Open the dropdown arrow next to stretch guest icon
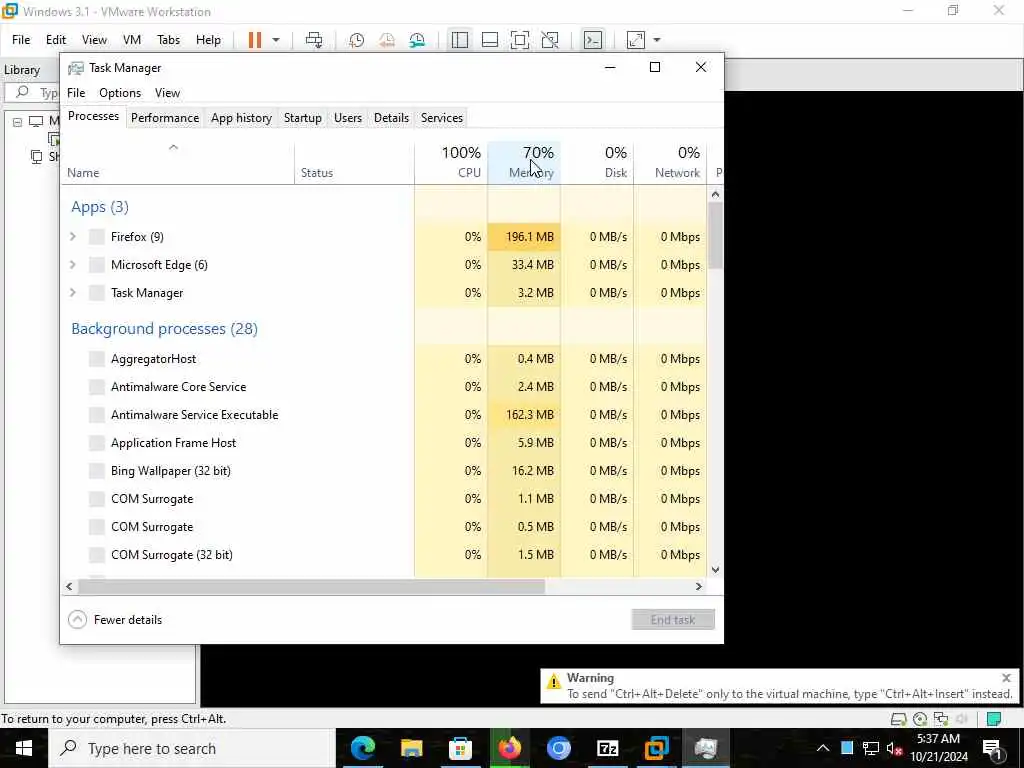 point(657,40)
